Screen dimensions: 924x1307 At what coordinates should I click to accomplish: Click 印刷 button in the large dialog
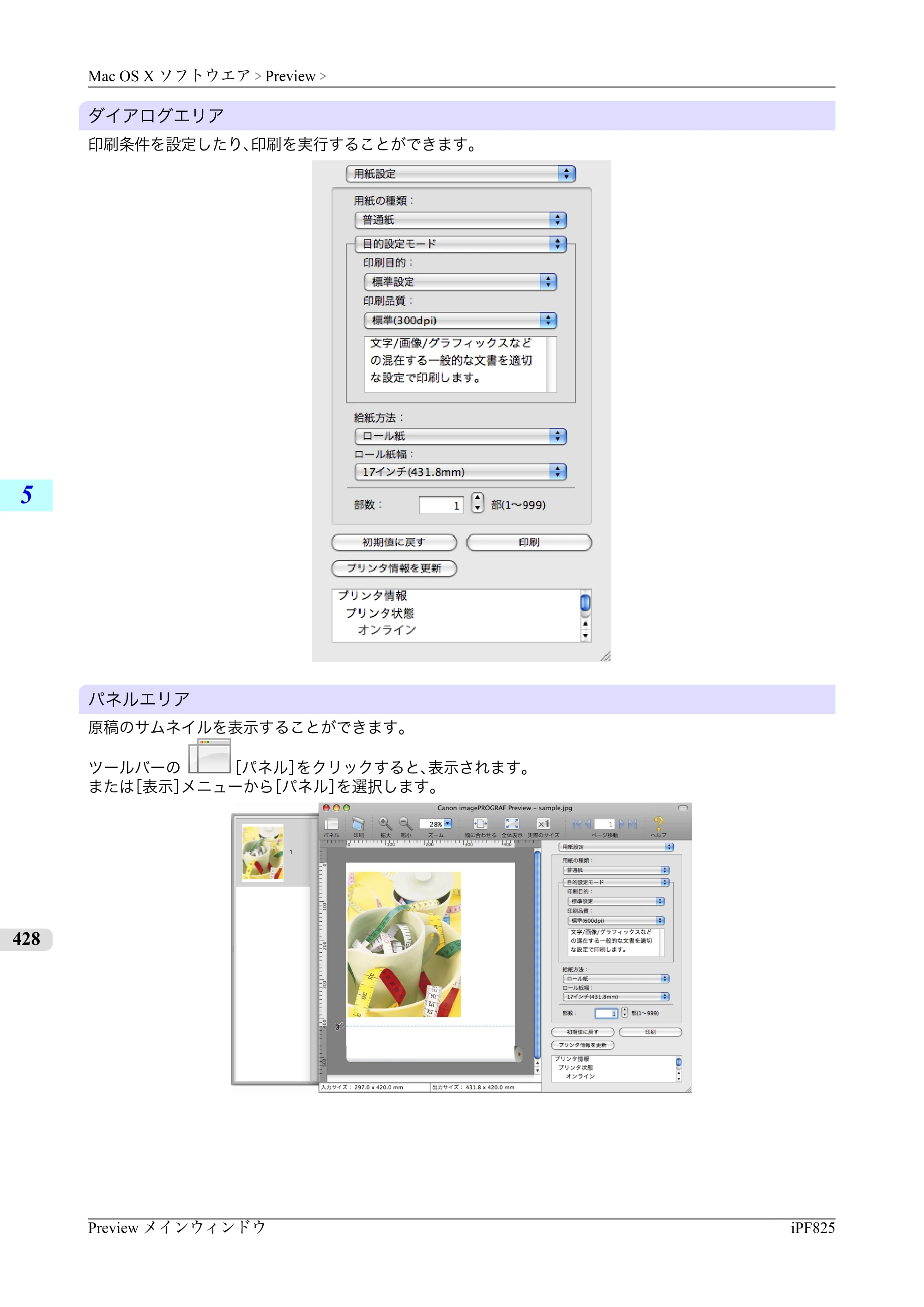point(529,542)
